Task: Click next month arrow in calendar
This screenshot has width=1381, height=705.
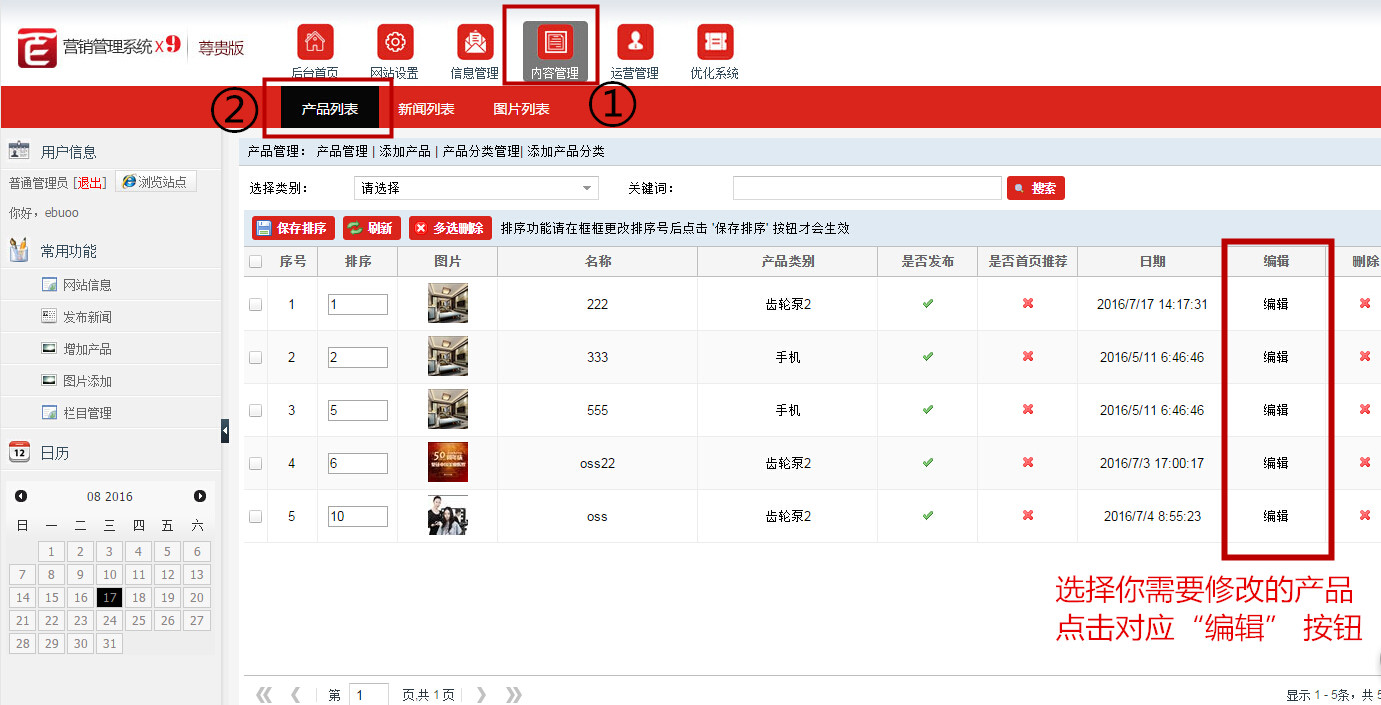Action: [200, 496]
